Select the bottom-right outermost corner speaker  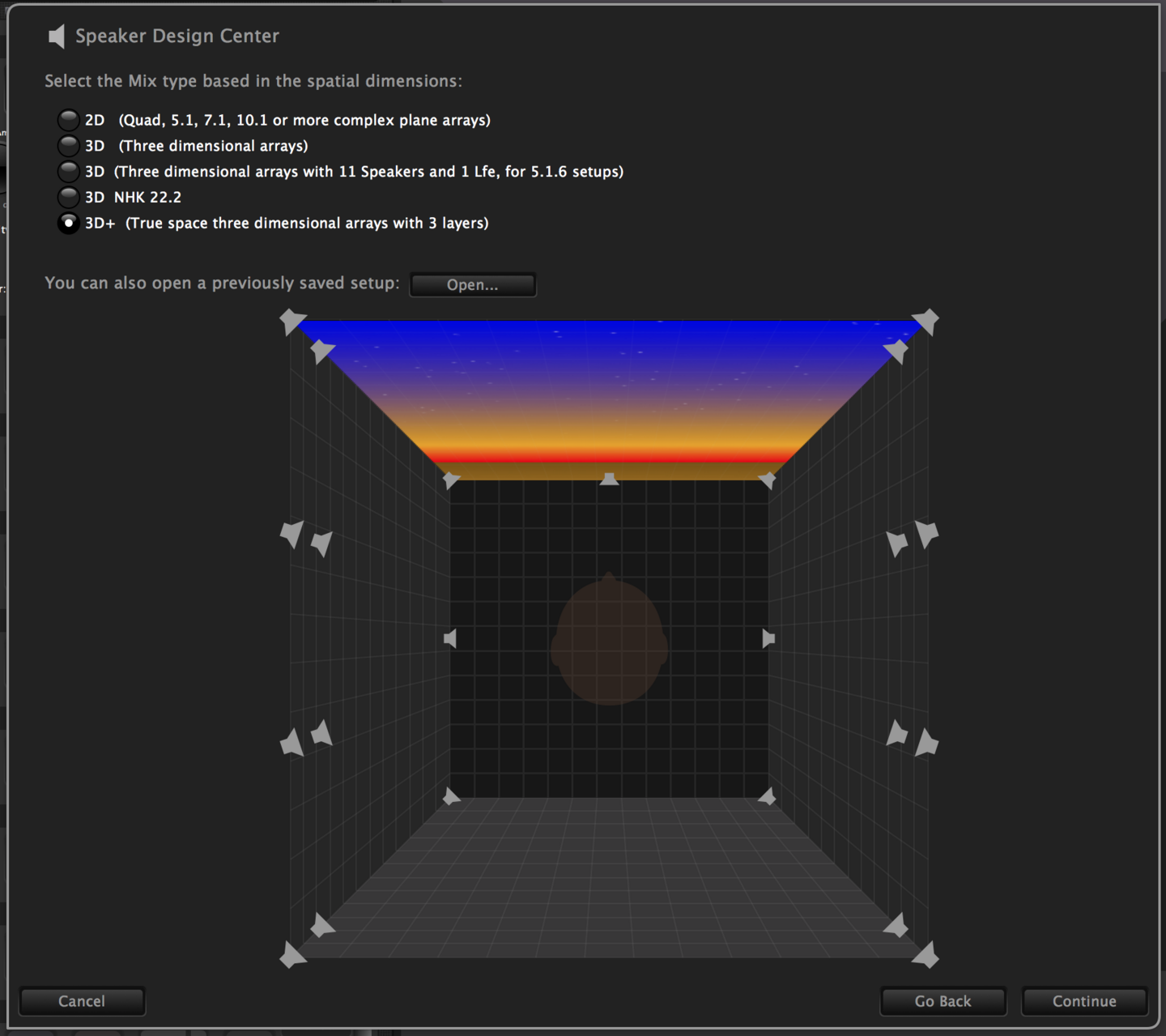point(926,956)
